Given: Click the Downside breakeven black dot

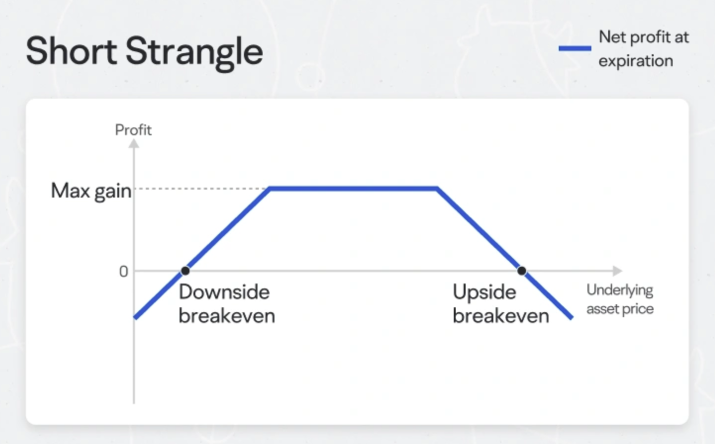Looking at the screenshot, I should click(x=185, y=271).
